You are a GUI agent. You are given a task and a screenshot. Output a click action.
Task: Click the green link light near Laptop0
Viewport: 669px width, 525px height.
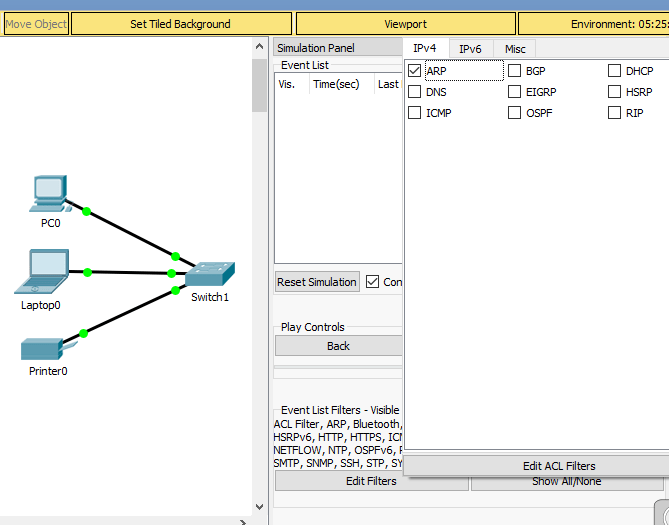pos(87,272)
